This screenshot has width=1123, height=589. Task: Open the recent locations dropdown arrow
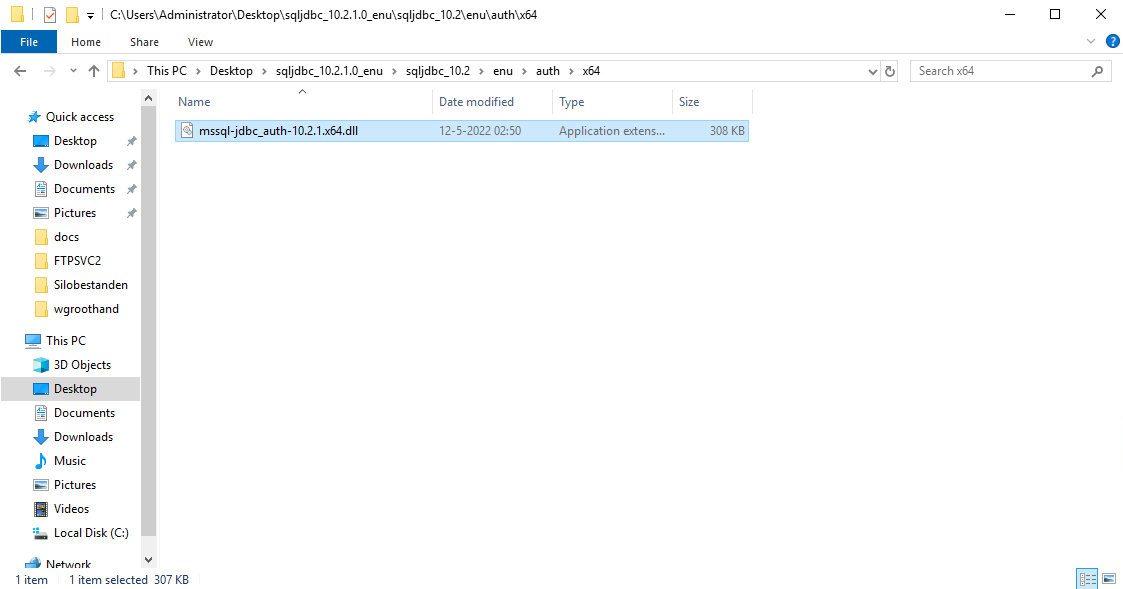click(x=73, y=71)
